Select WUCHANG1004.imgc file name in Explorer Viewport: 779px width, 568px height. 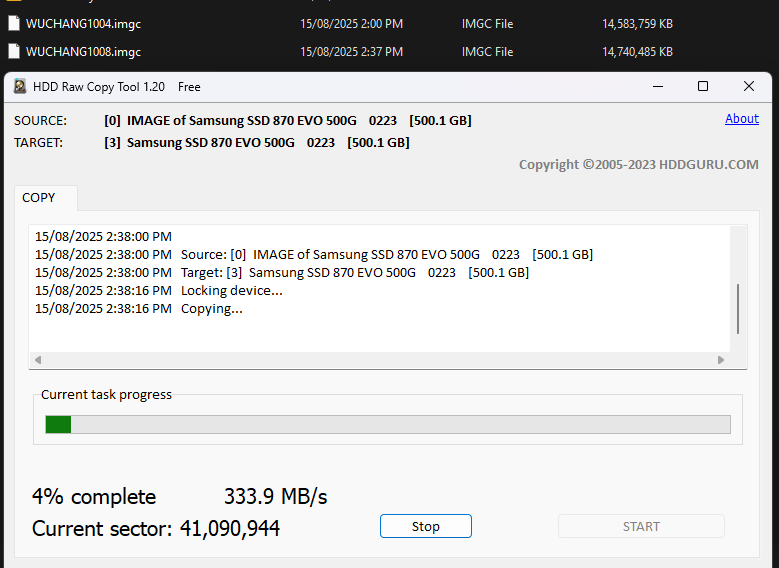pyautogui.click(x=83, y=24)
